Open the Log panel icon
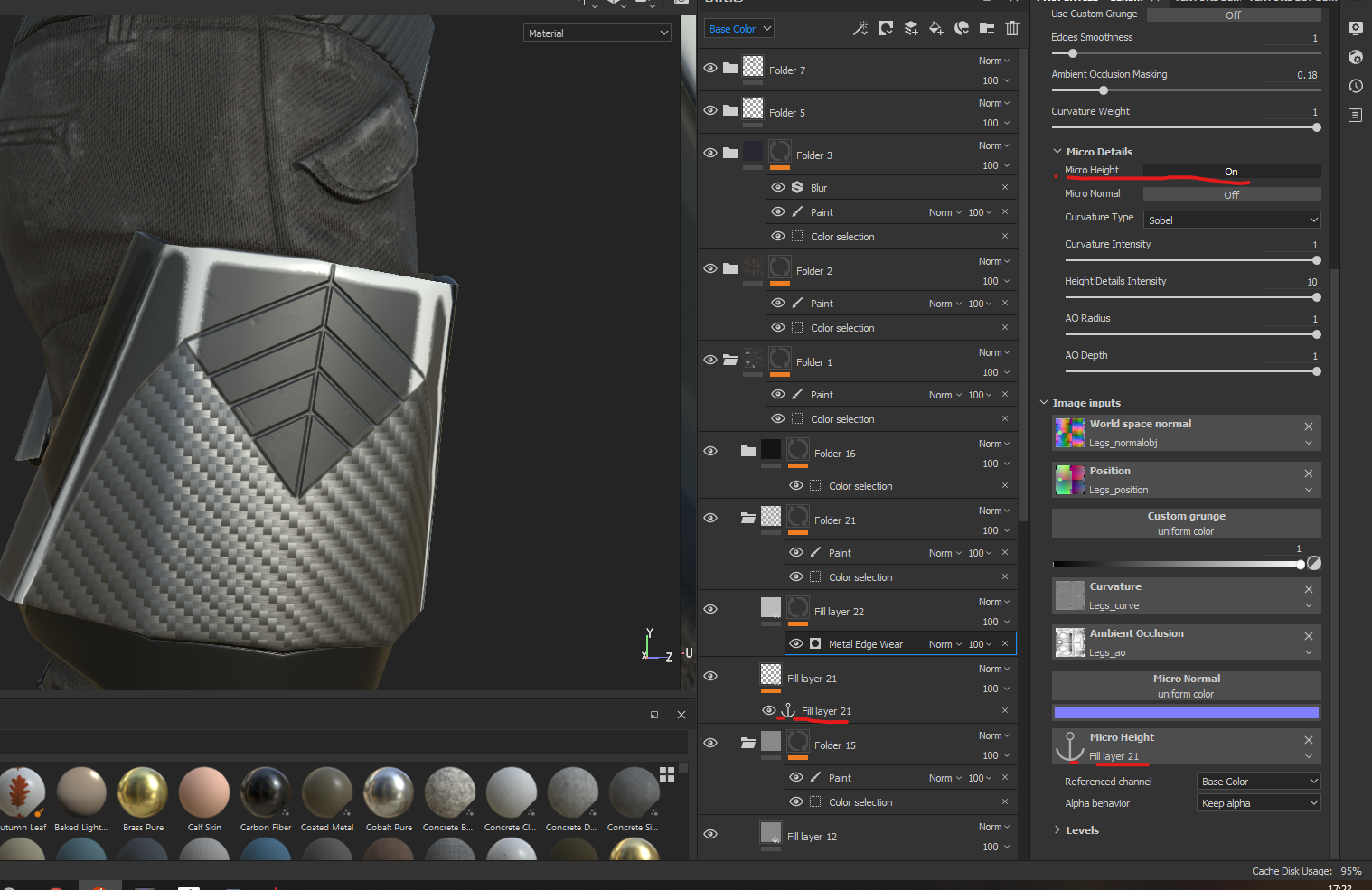1372x890 pixels. 1355,115
